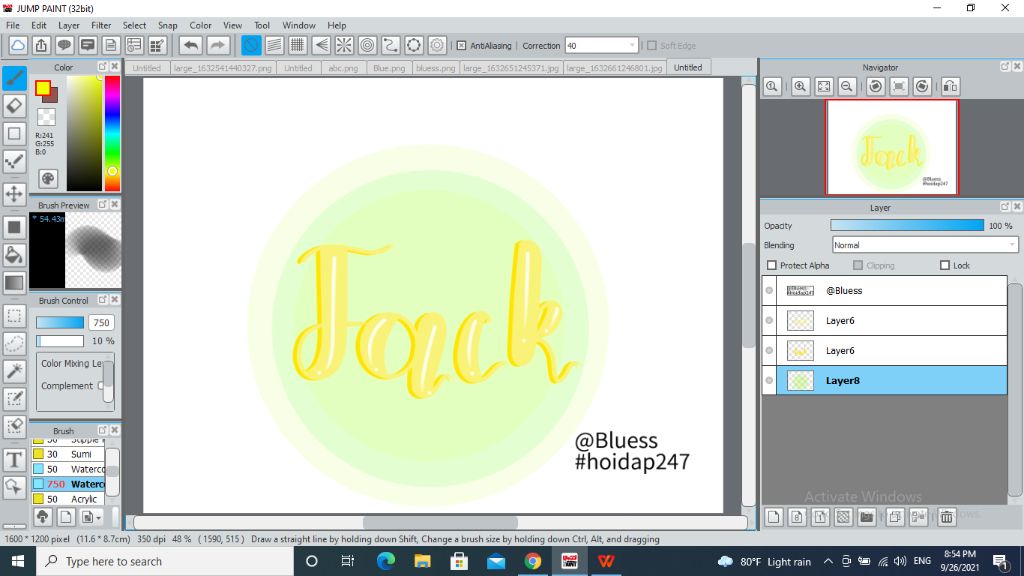This screenshot has width=1024, height=576.
Task: Open the Correction value dropdown
Action: click(632, 46)
